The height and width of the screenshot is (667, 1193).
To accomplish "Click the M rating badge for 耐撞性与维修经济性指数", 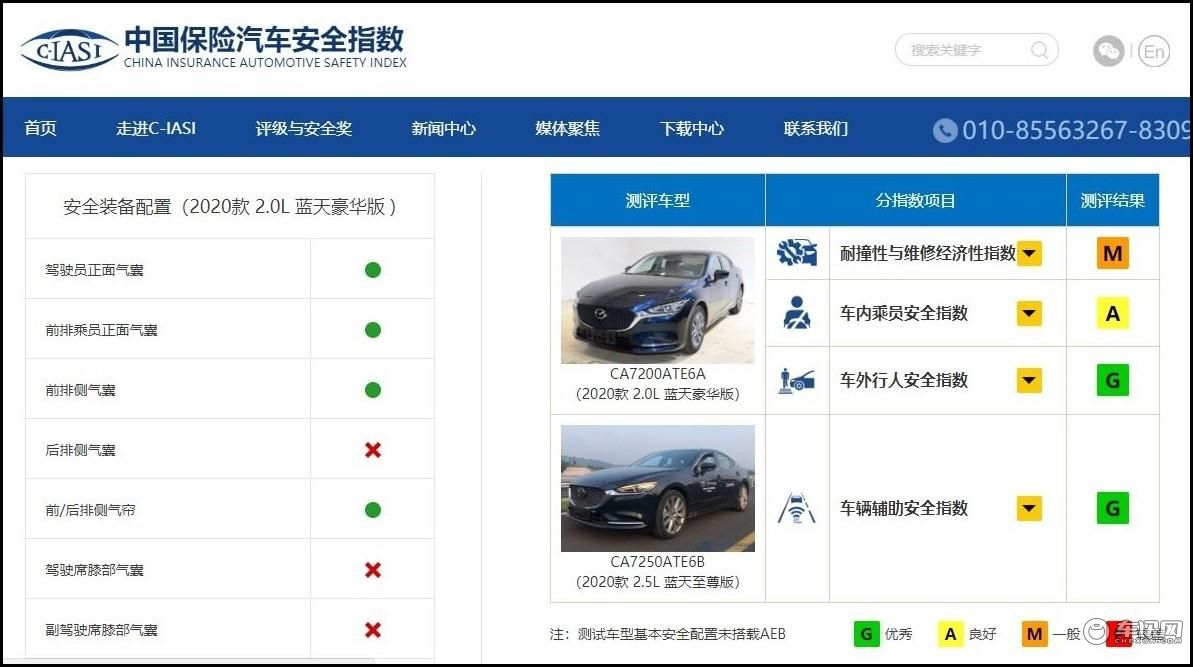I will click(x=1112, y=253).
